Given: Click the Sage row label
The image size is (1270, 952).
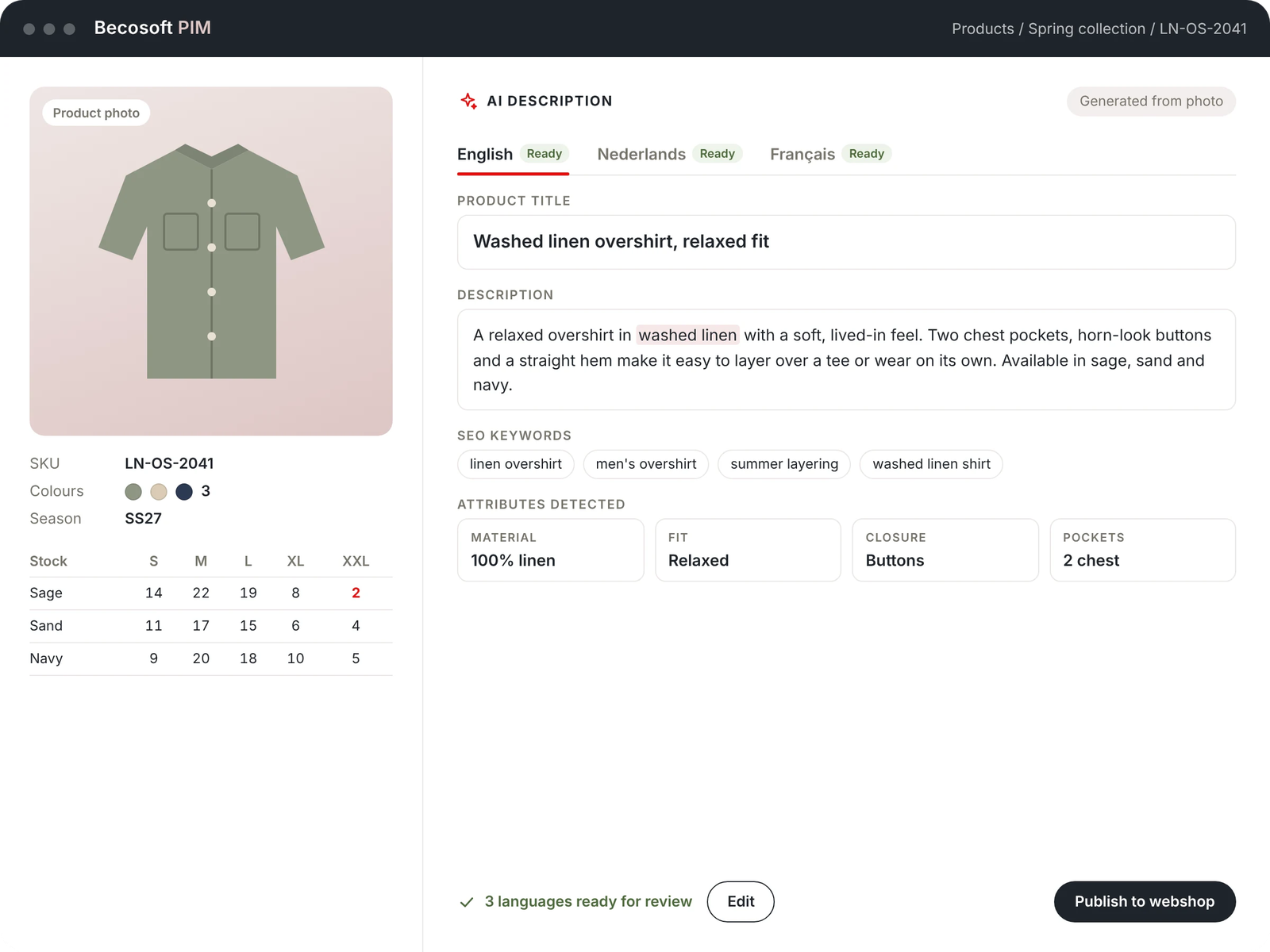Looking at the screenshot, I should (x=46, y=593).
